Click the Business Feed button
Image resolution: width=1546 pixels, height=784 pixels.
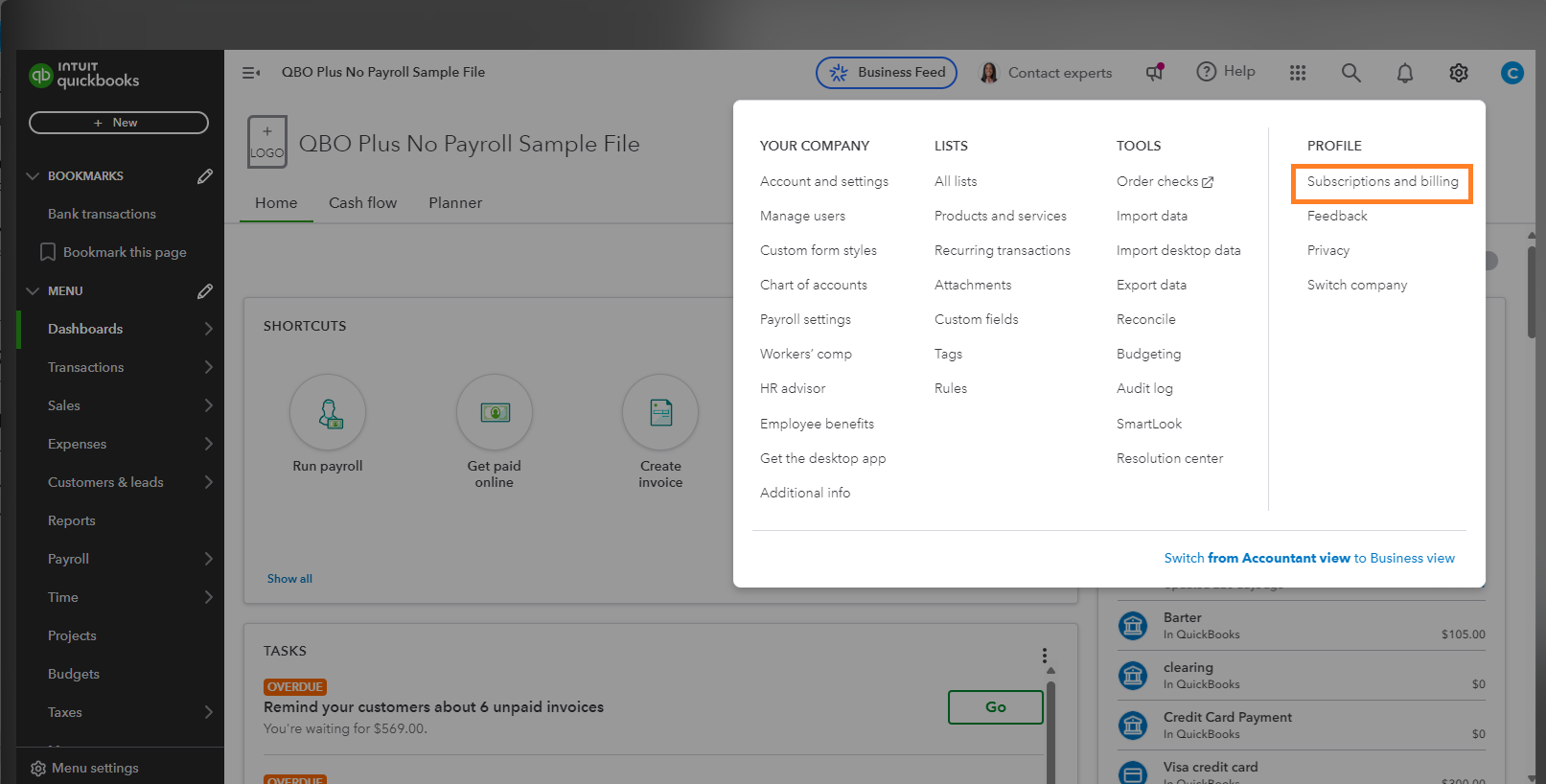pos(887,73)
